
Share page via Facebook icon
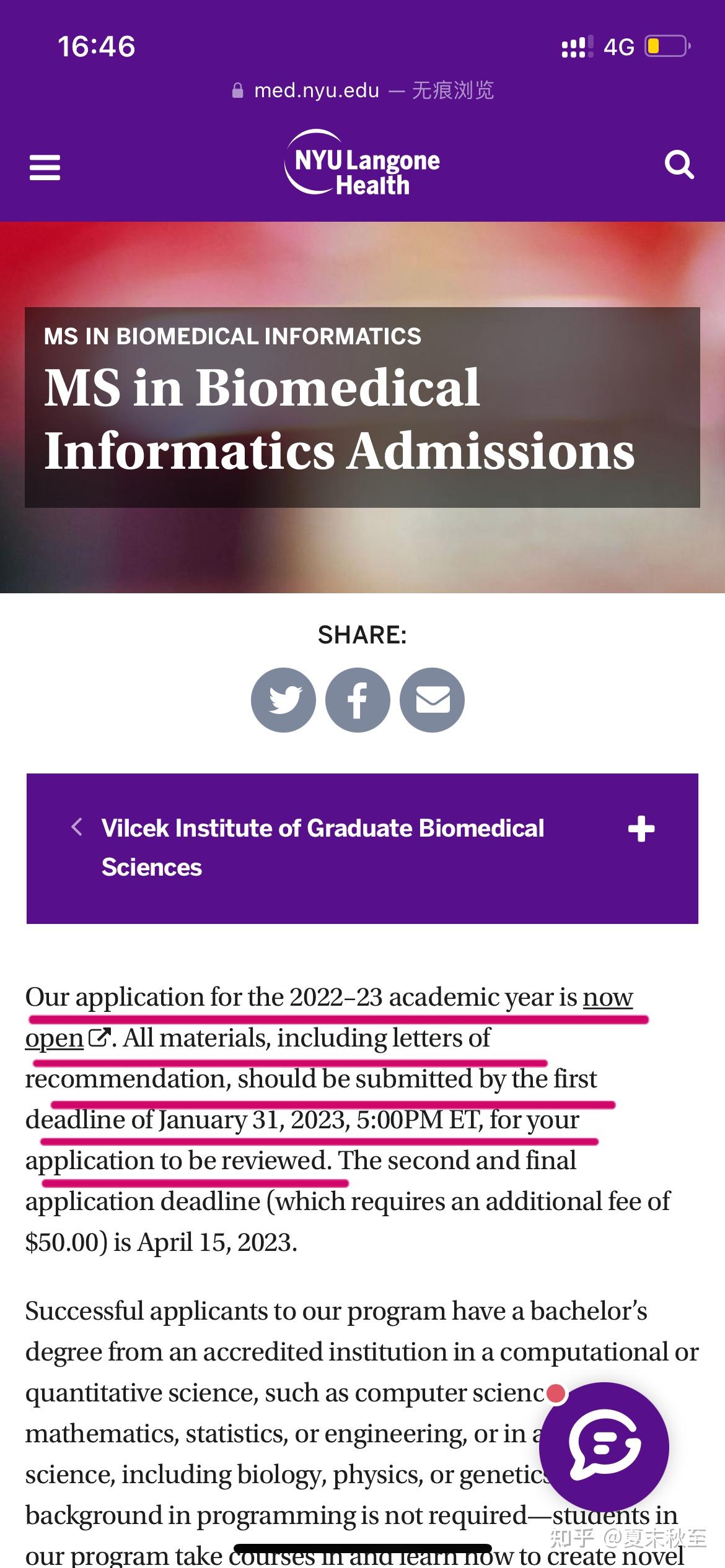pyautogui.click(x=358, y=700)
